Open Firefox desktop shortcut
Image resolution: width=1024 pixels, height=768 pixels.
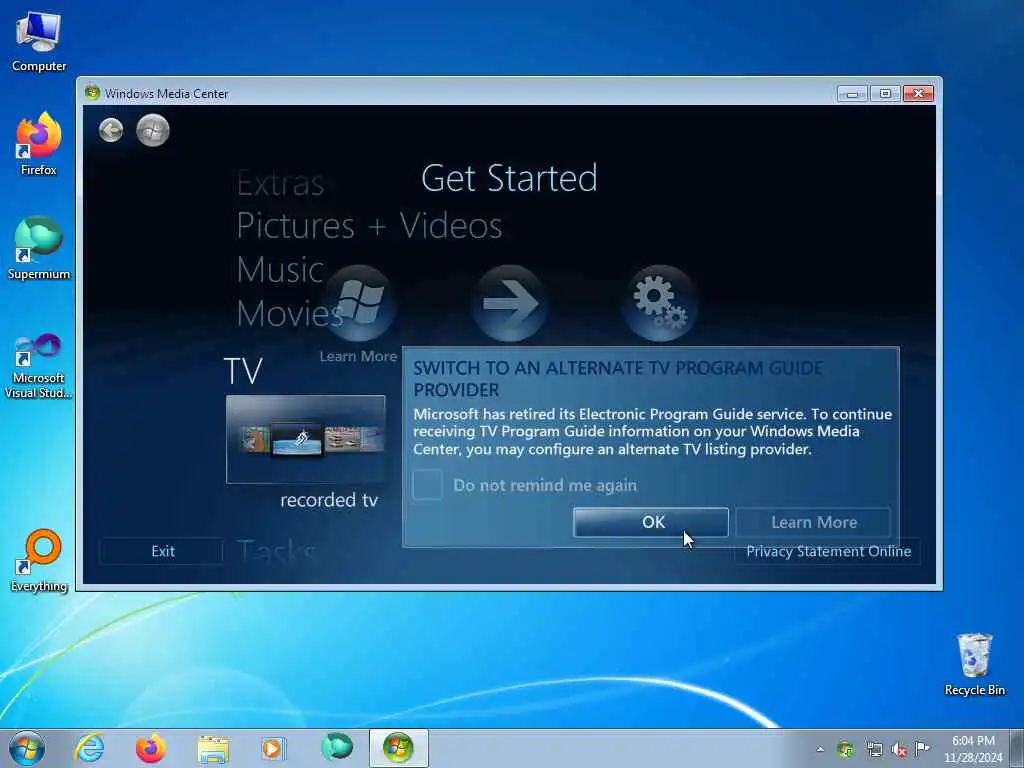39,144
